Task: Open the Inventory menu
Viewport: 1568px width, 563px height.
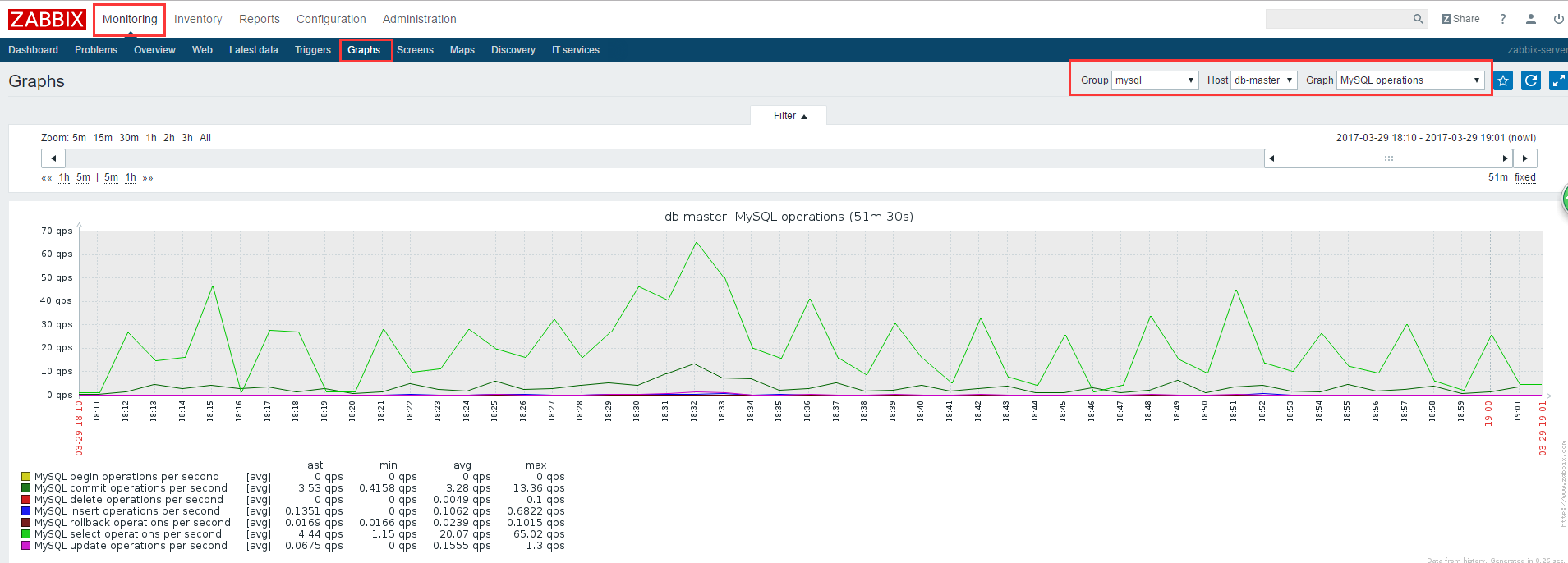Action: click(x=198, y=19)
